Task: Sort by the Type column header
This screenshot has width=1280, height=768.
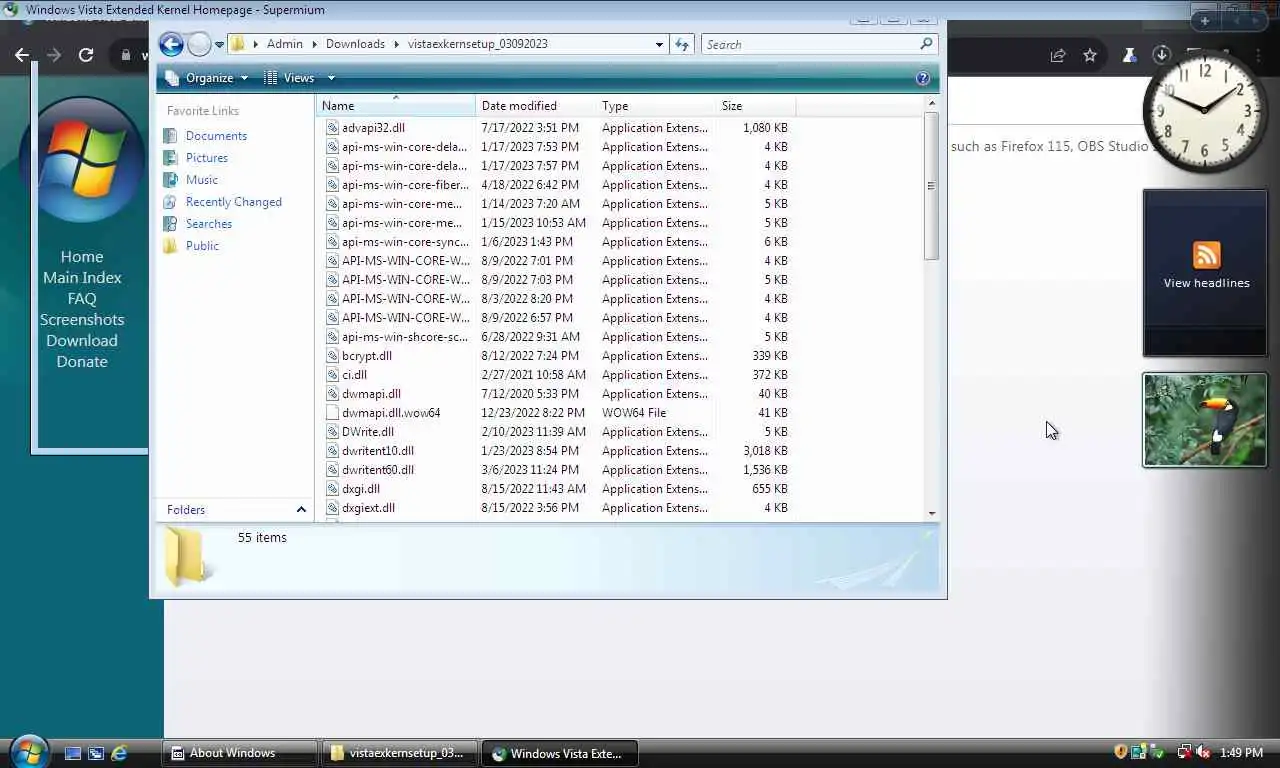Action: tap(656, 106)
